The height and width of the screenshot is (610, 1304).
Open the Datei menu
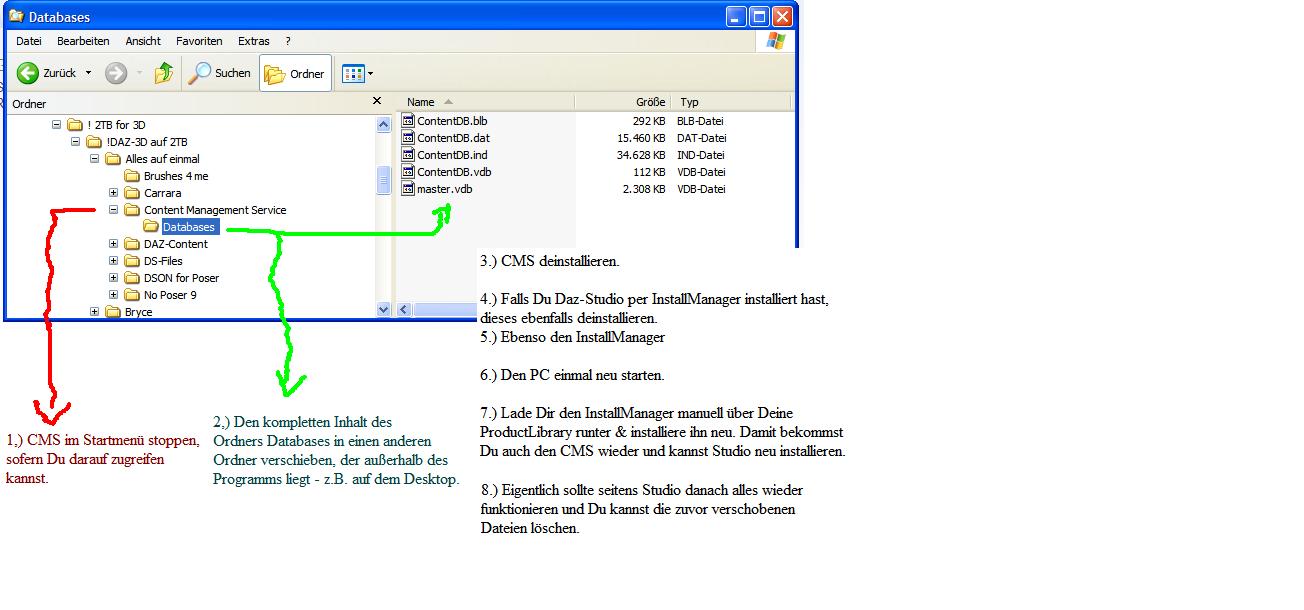tap(29, 41)
